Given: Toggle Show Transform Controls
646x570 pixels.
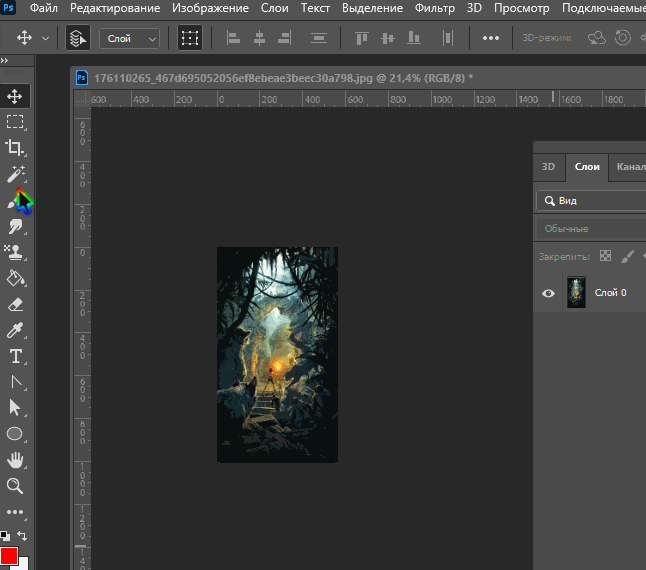Looking at the screenshot, I should tap(190, 38).
